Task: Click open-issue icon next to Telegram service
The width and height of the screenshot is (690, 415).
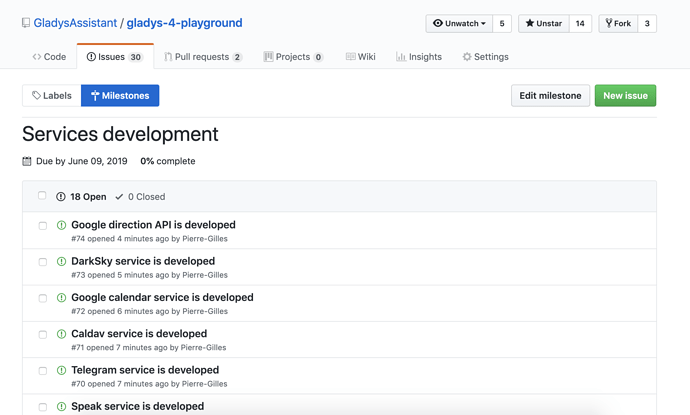Action: tap(62, 371)
